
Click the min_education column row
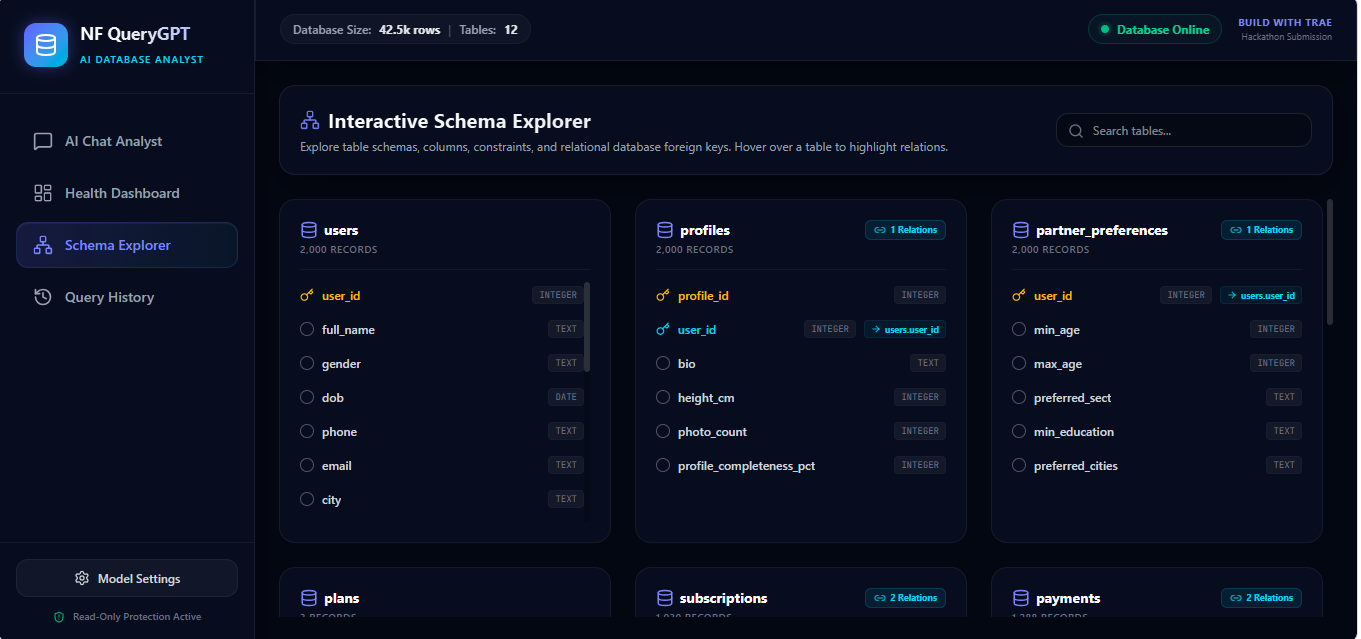(1157, 432)
